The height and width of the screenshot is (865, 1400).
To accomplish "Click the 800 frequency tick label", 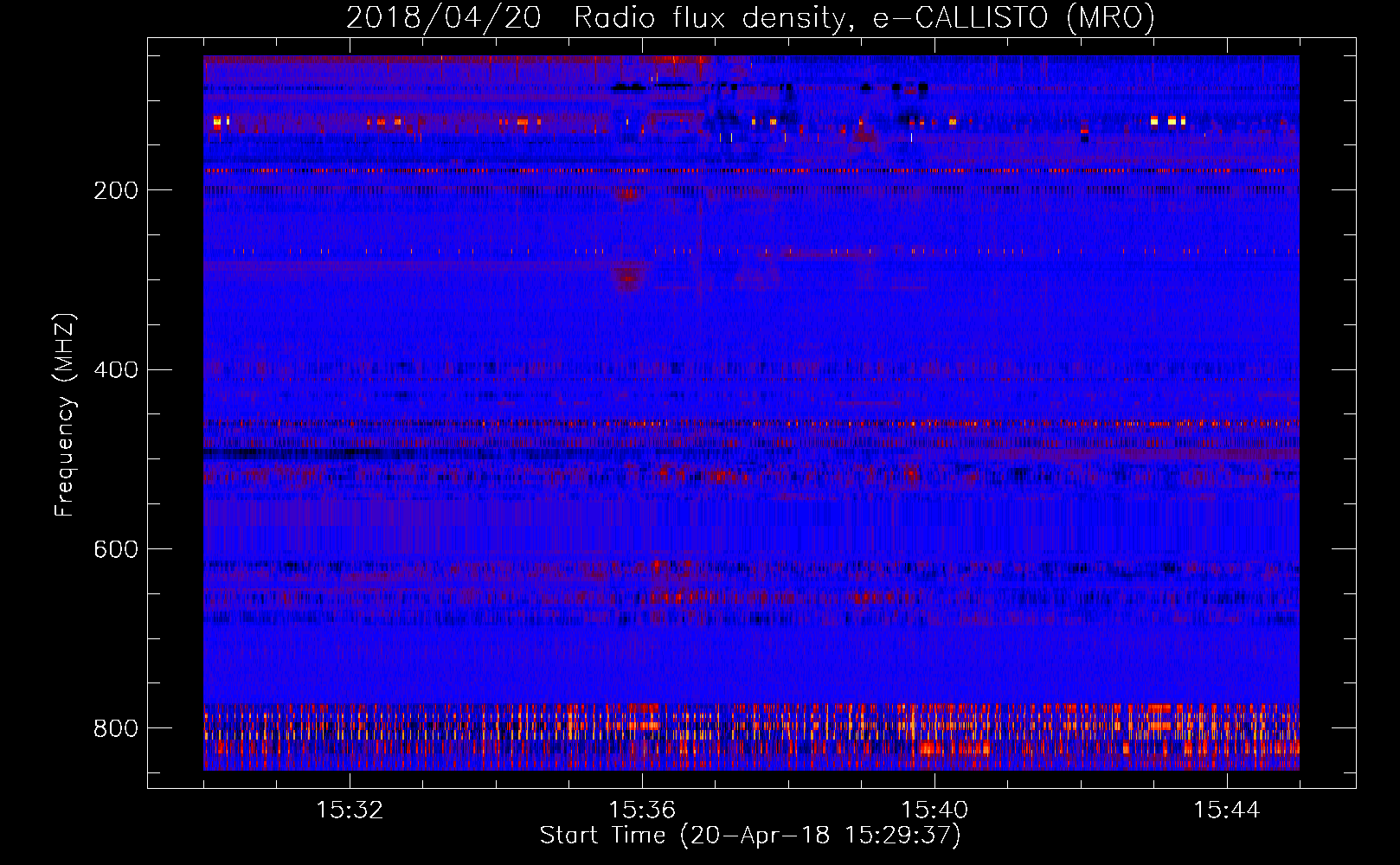I will coord(116,728).
